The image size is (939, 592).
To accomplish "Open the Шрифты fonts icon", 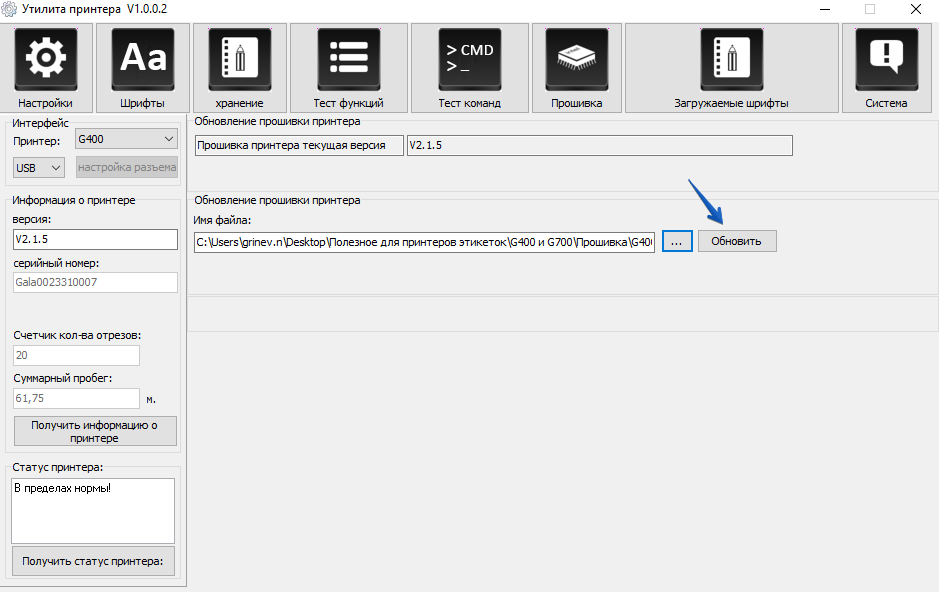I will coord(143,60).
